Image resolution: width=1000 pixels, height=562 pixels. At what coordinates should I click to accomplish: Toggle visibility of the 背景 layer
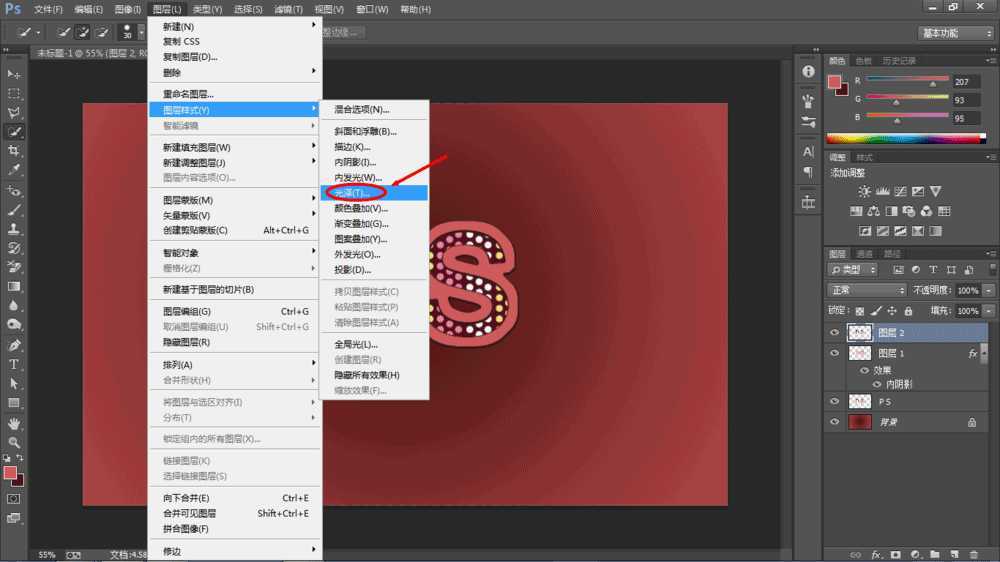[x=835, y=423]
